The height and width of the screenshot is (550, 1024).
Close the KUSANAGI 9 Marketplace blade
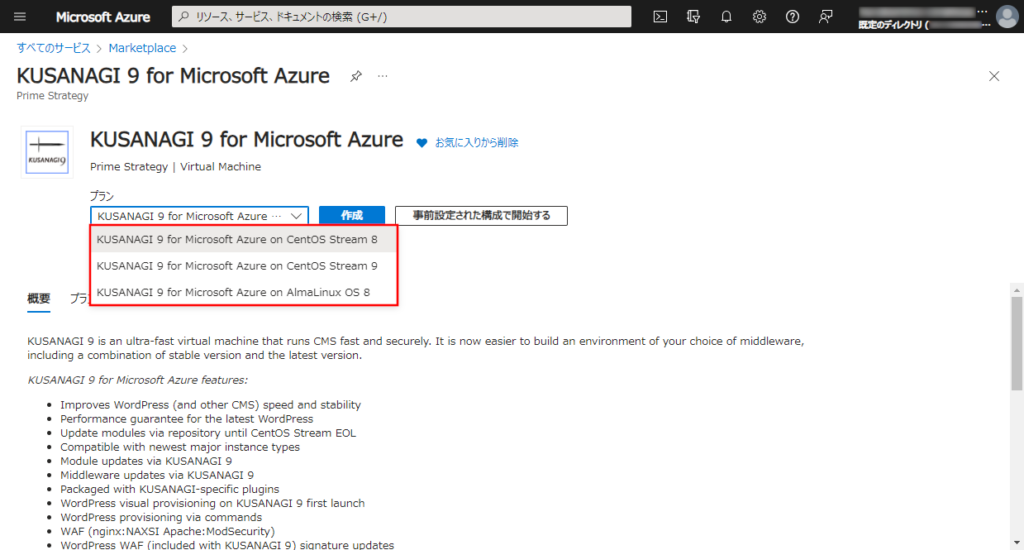coord(994,76)
